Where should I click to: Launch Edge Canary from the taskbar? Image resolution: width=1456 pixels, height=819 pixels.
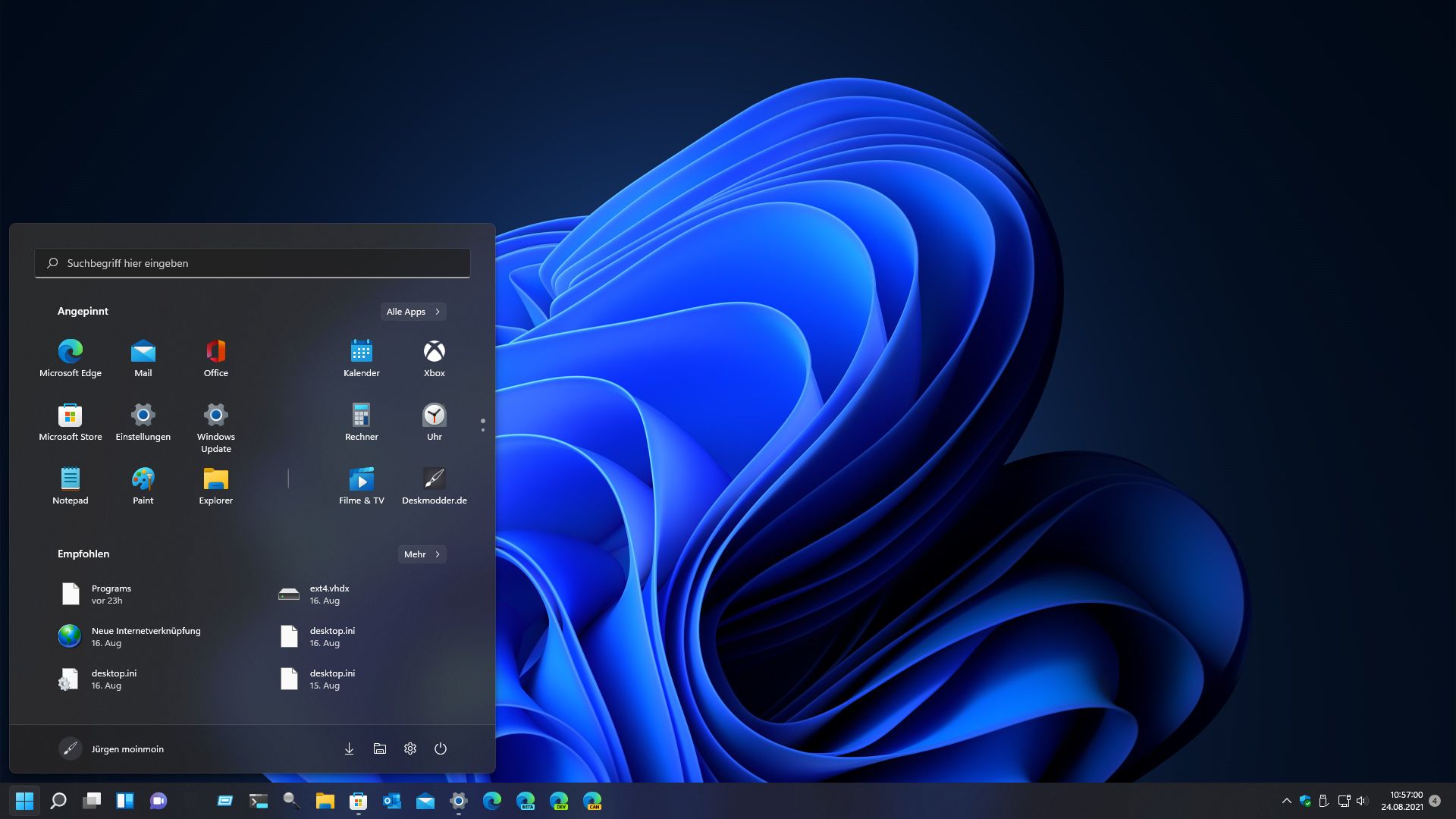(592, 801)
